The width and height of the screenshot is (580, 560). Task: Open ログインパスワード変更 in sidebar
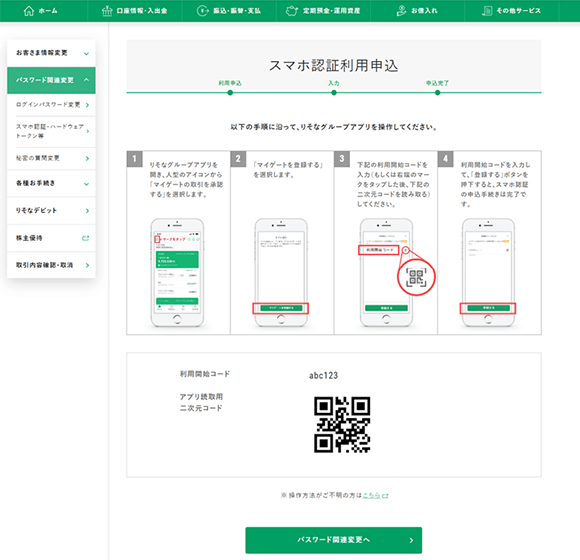pyautogui.click(x=51, y=105)
